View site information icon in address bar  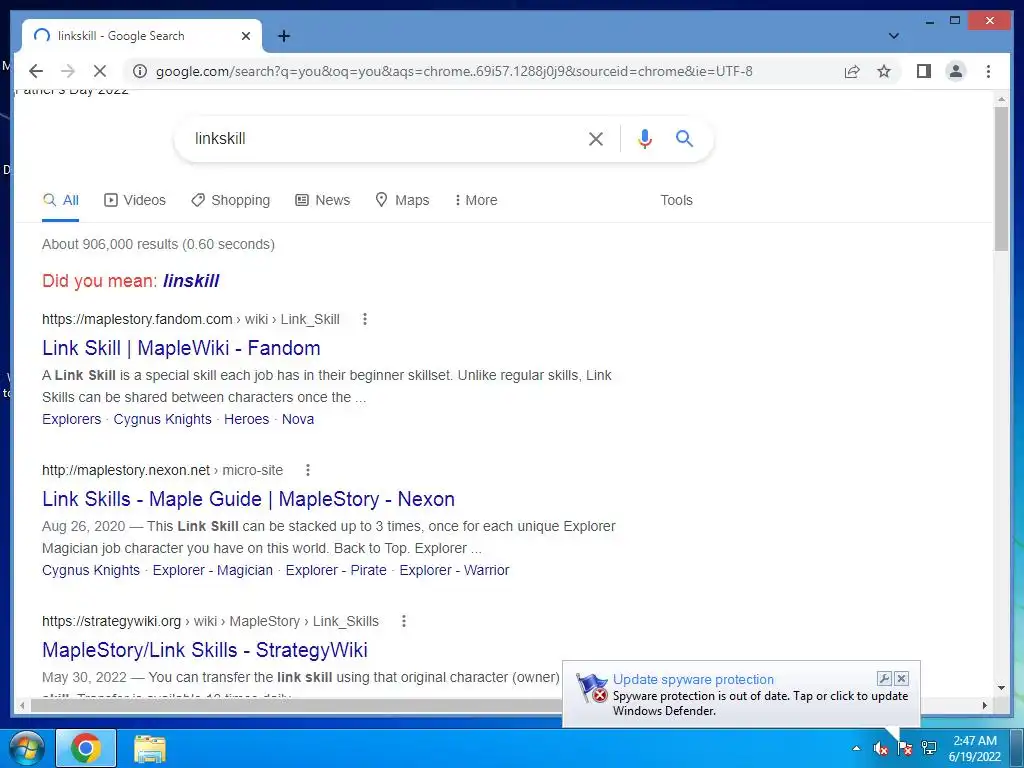click(x=140, y=71)
